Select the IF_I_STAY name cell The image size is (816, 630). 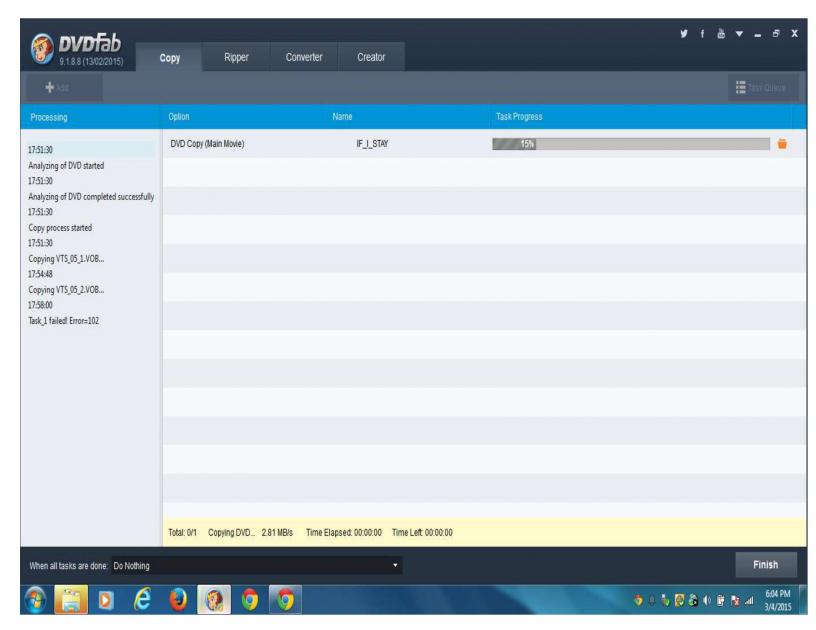[x=372, y=144]
